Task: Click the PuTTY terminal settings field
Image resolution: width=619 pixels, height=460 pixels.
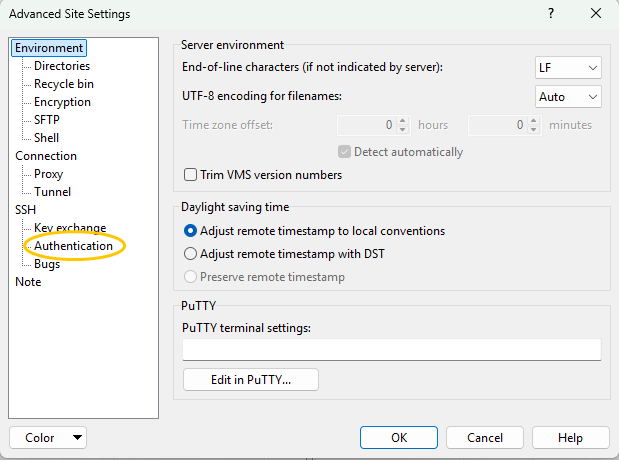Action: (392, 349)
